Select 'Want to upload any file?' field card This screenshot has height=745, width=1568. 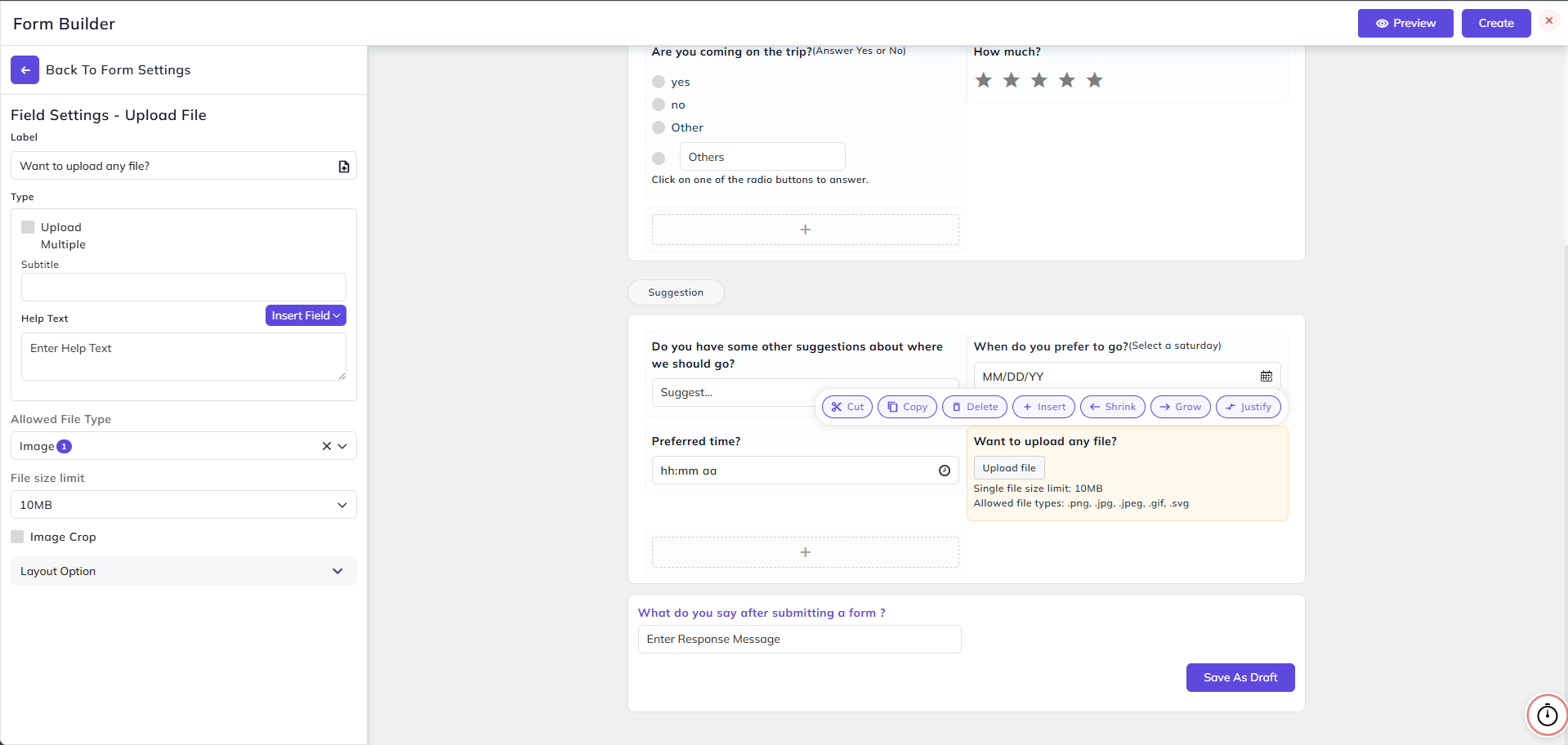[x=1128, y=473]
